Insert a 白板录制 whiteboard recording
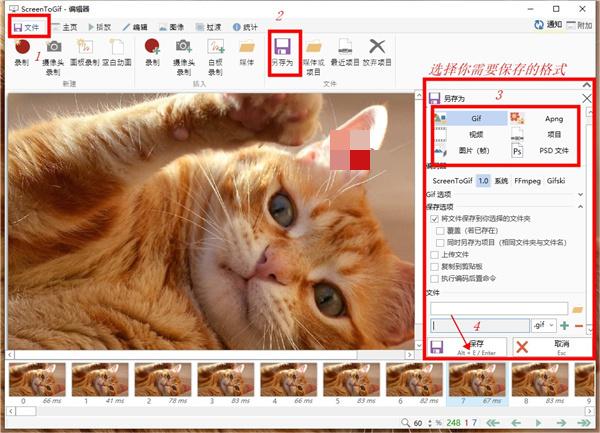 [x=215, y=57]
